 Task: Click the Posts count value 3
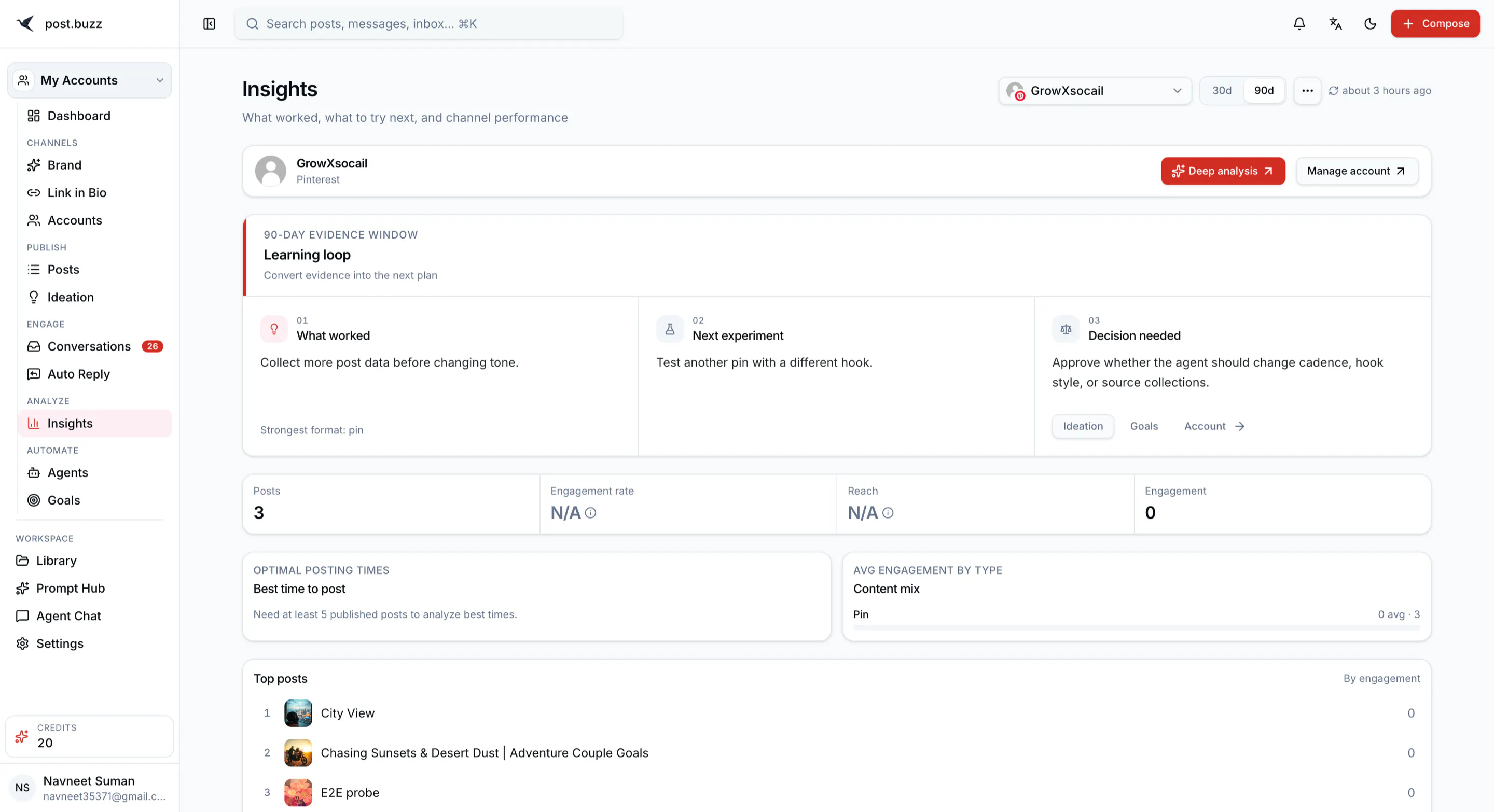[x=259, y=513]
